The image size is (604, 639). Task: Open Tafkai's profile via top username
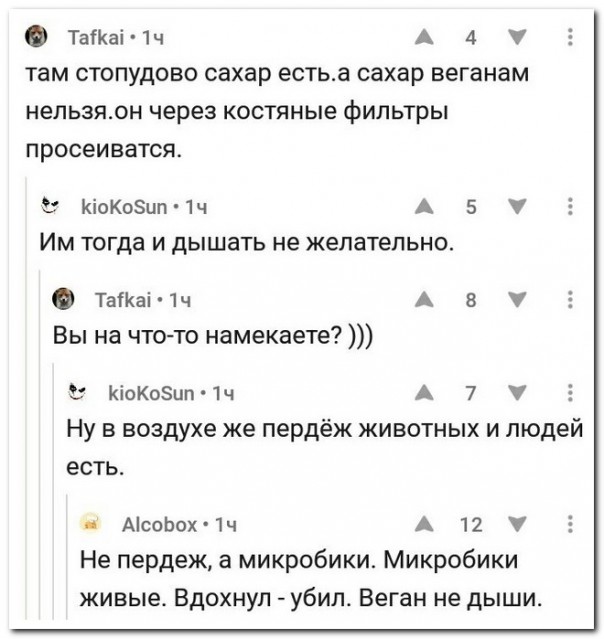pyautogui.click(x=97, y=38)
